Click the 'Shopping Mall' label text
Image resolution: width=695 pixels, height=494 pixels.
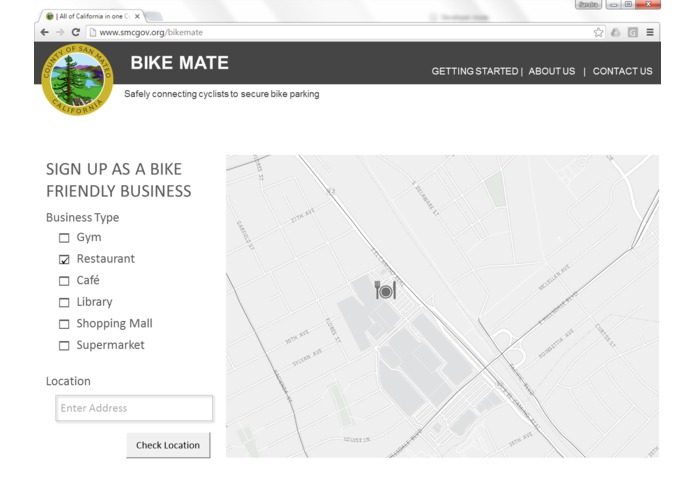click(x=114, y=323)
